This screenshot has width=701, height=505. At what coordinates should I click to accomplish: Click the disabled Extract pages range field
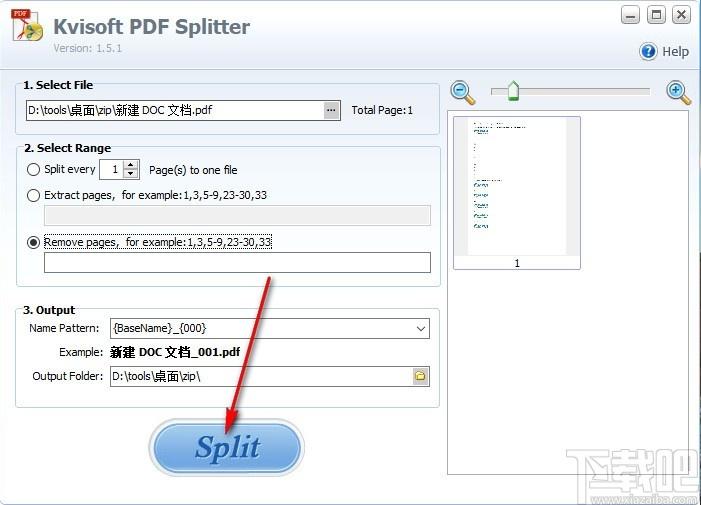tap(237, 216)
